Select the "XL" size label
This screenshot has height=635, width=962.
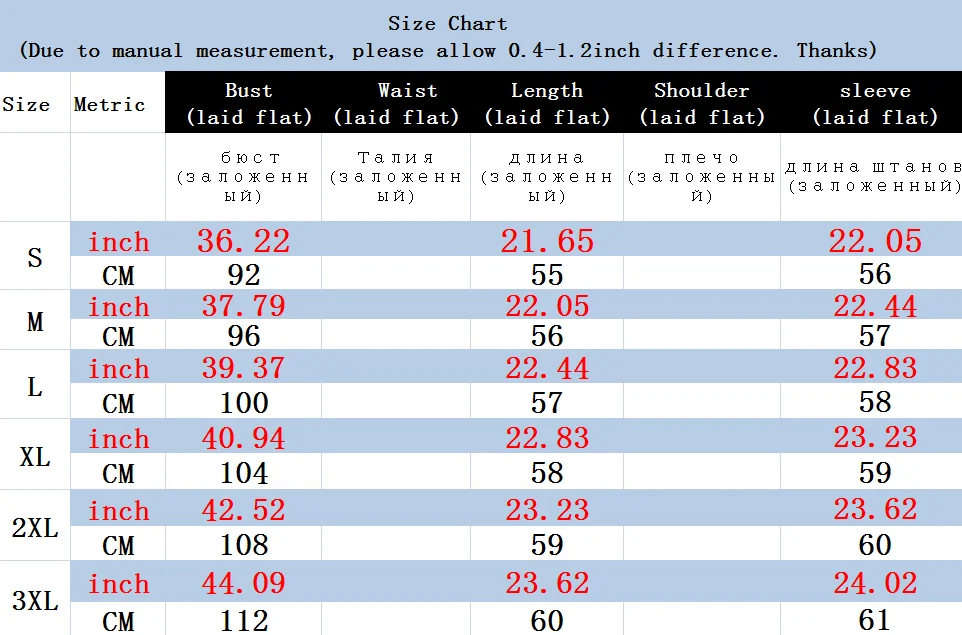click(35, 457)
